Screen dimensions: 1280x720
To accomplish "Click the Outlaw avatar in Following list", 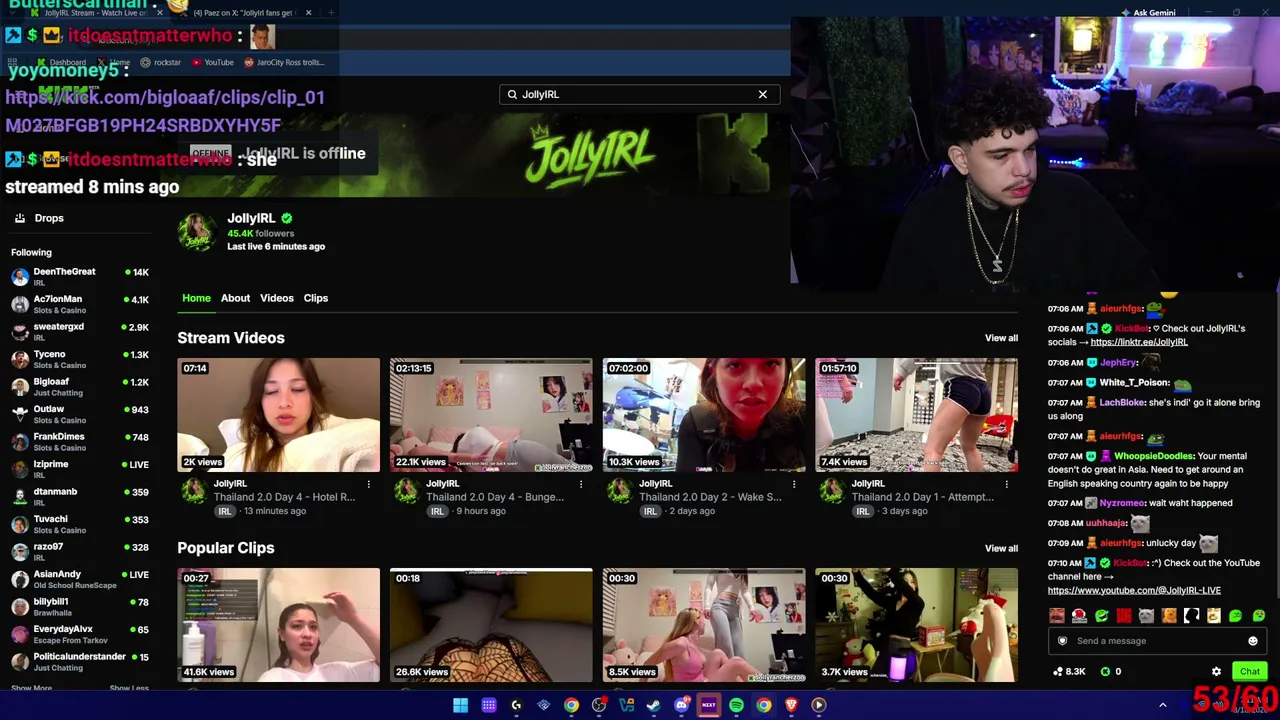I will point(20,414).
